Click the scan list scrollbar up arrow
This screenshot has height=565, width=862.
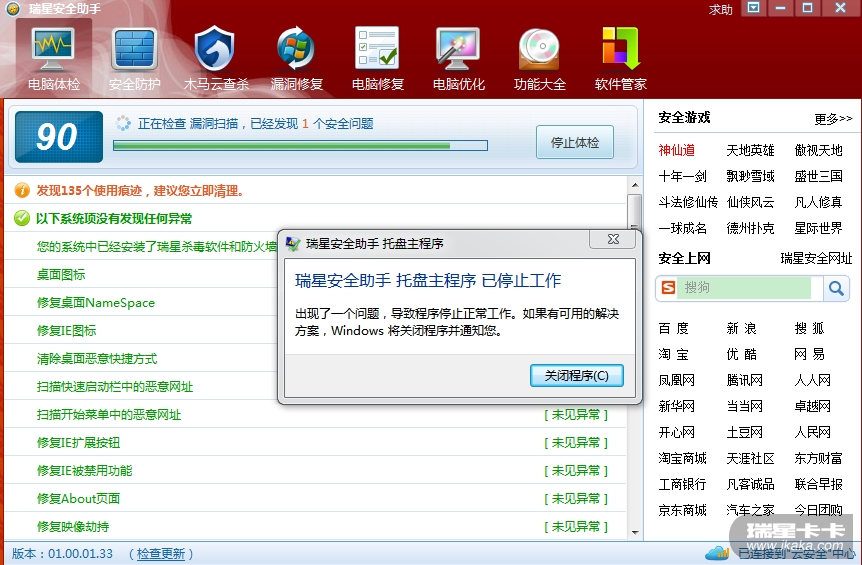(635, 185)
